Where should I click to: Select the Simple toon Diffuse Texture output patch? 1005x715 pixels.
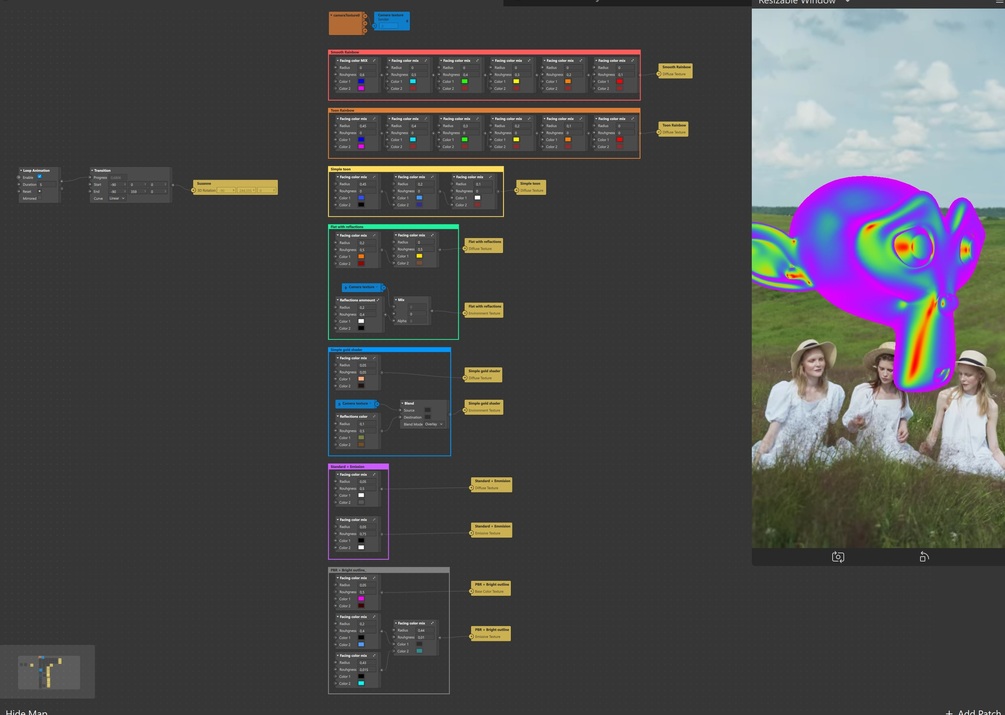(x=531, y=187)
